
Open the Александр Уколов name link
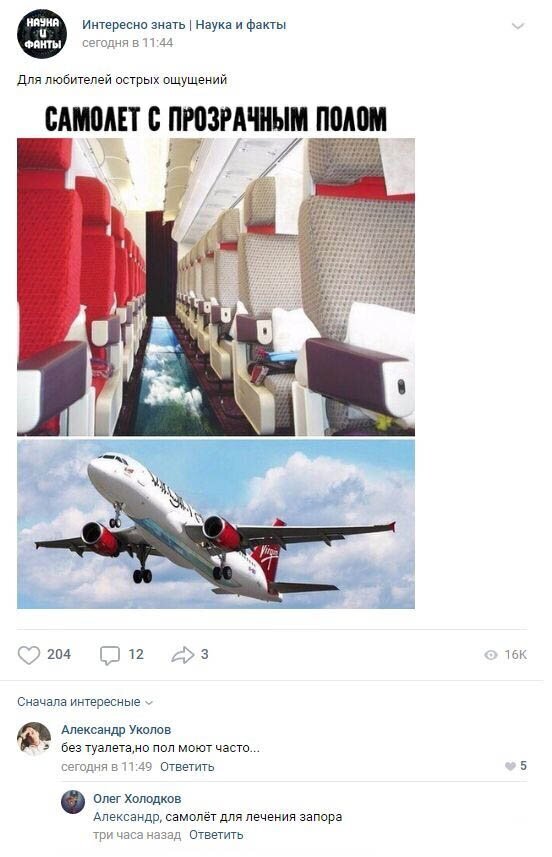click(x=116, y=730)
